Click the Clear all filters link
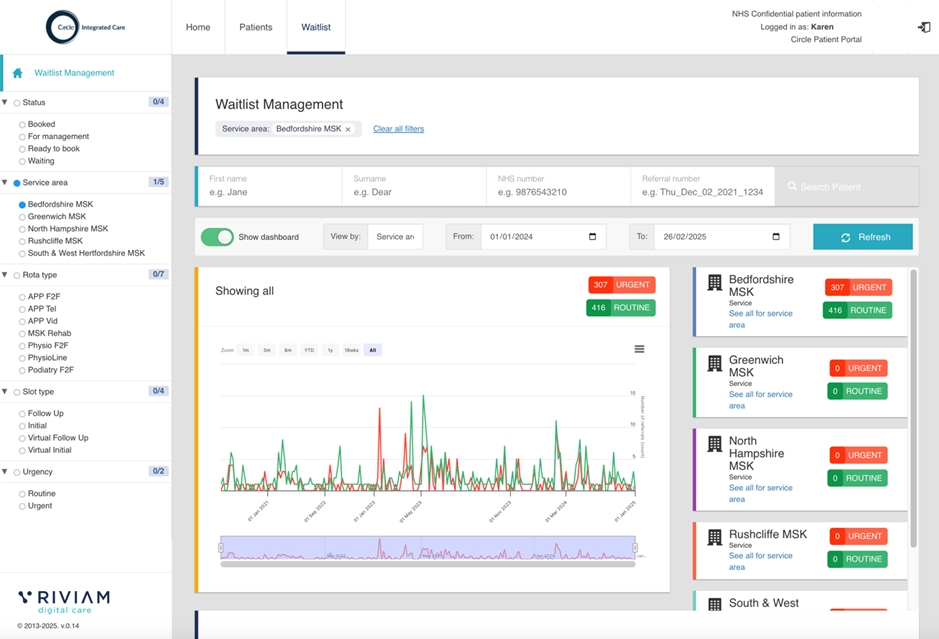 [x=398, y=129]
